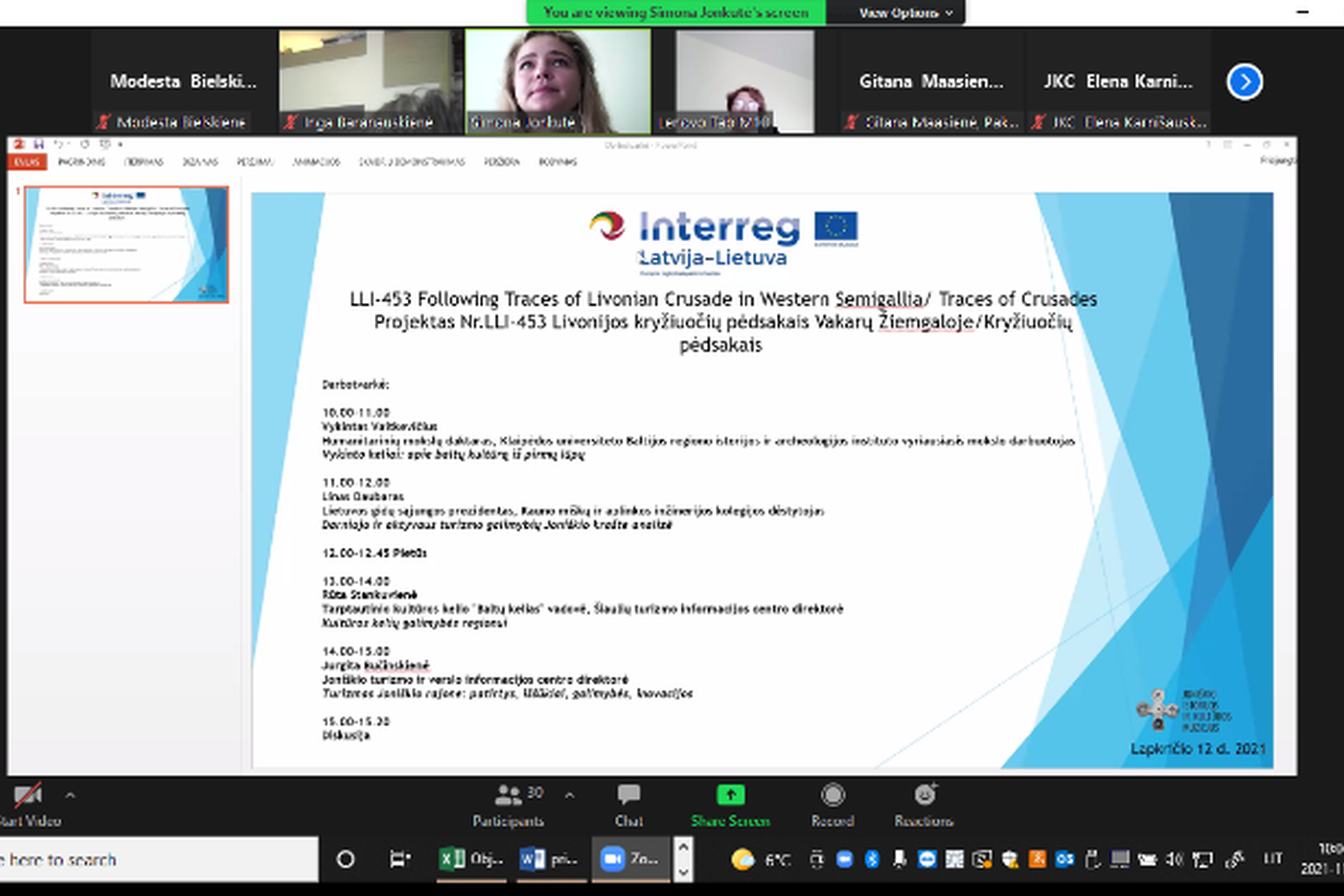The image size is (1344, 896).
Task: Open the ANIMACIJOS ribbon tab
Action: pyautogui.click(x=316, y=162)
